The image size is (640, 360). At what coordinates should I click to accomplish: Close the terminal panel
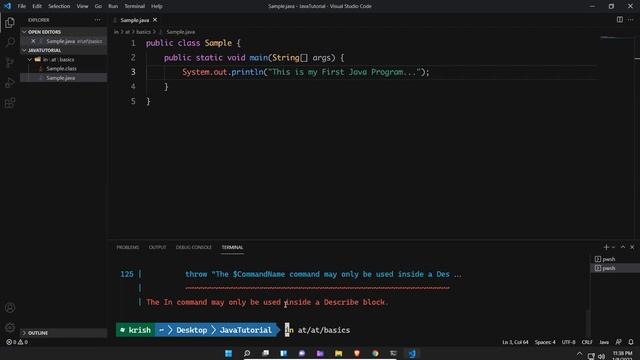click(x=632, y=247)
